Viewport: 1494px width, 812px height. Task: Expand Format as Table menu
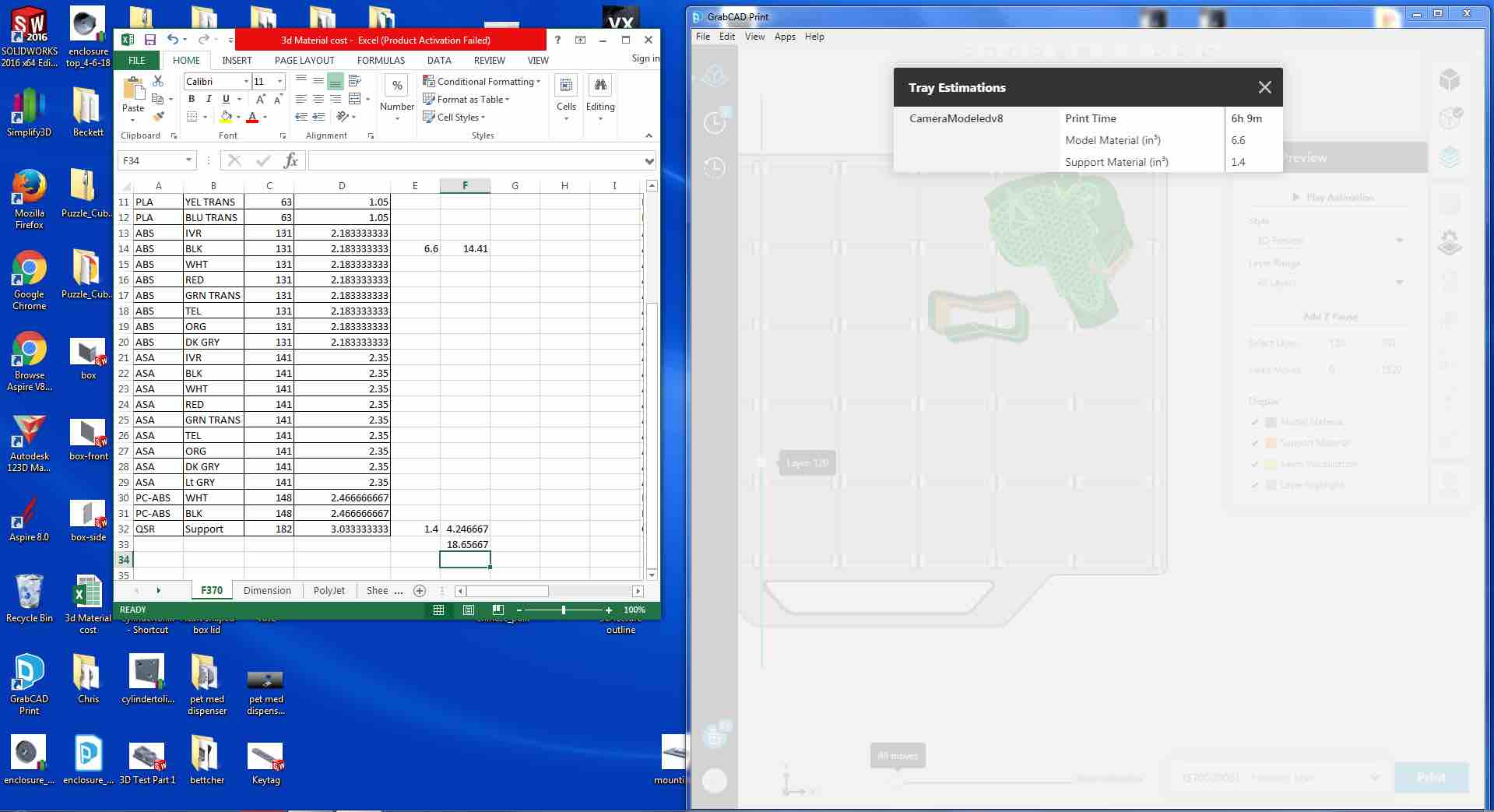pyautogui.click(x=466, y=99)
